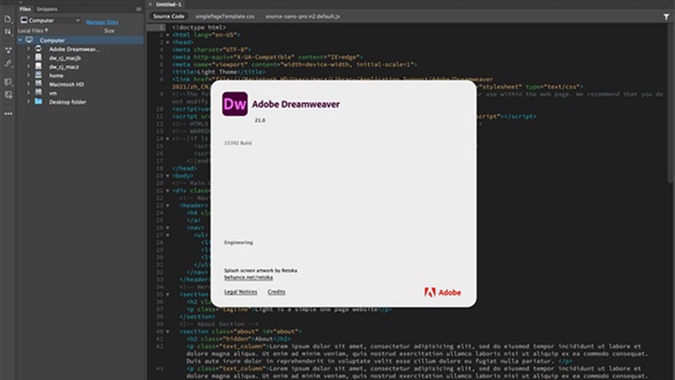Click the title tag on line 7
This screenshot has height=380, width=675.
point(219,72)
